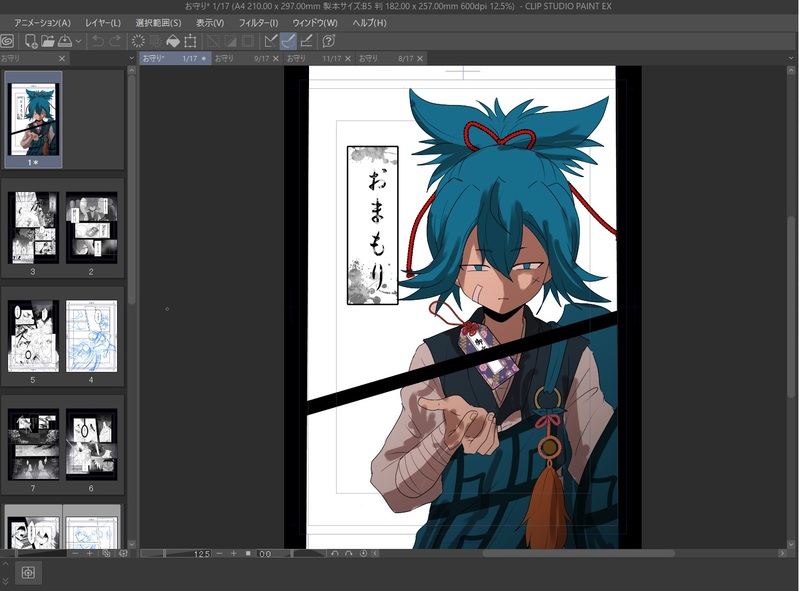Select page 5 thumbnail in page manager
Viewport: 799px width, 591px height.
[33, 336]
